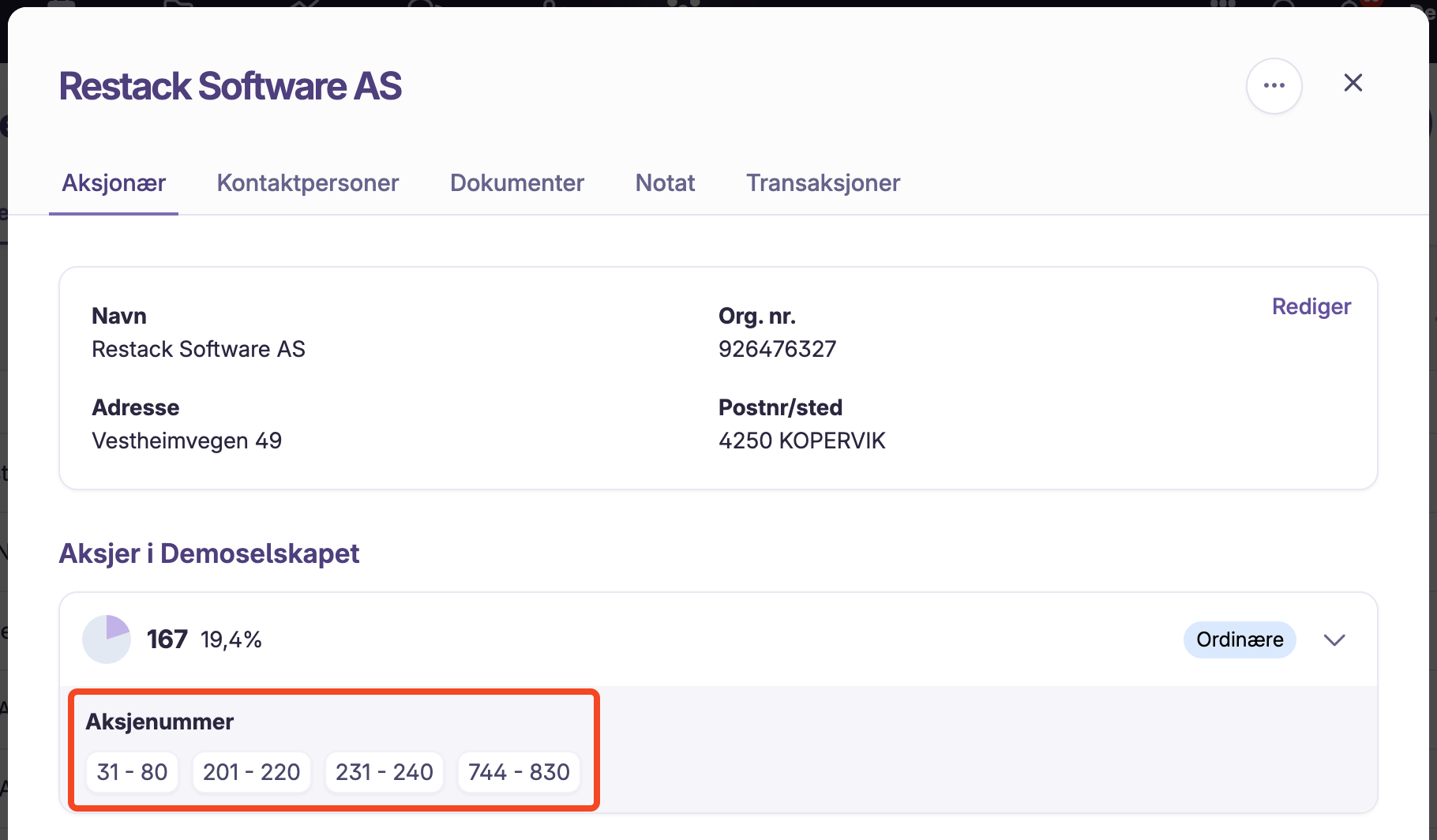Click the Ordinære share class badge
The height and width of the screenshot is (840, 1437).
(1240, 639)
